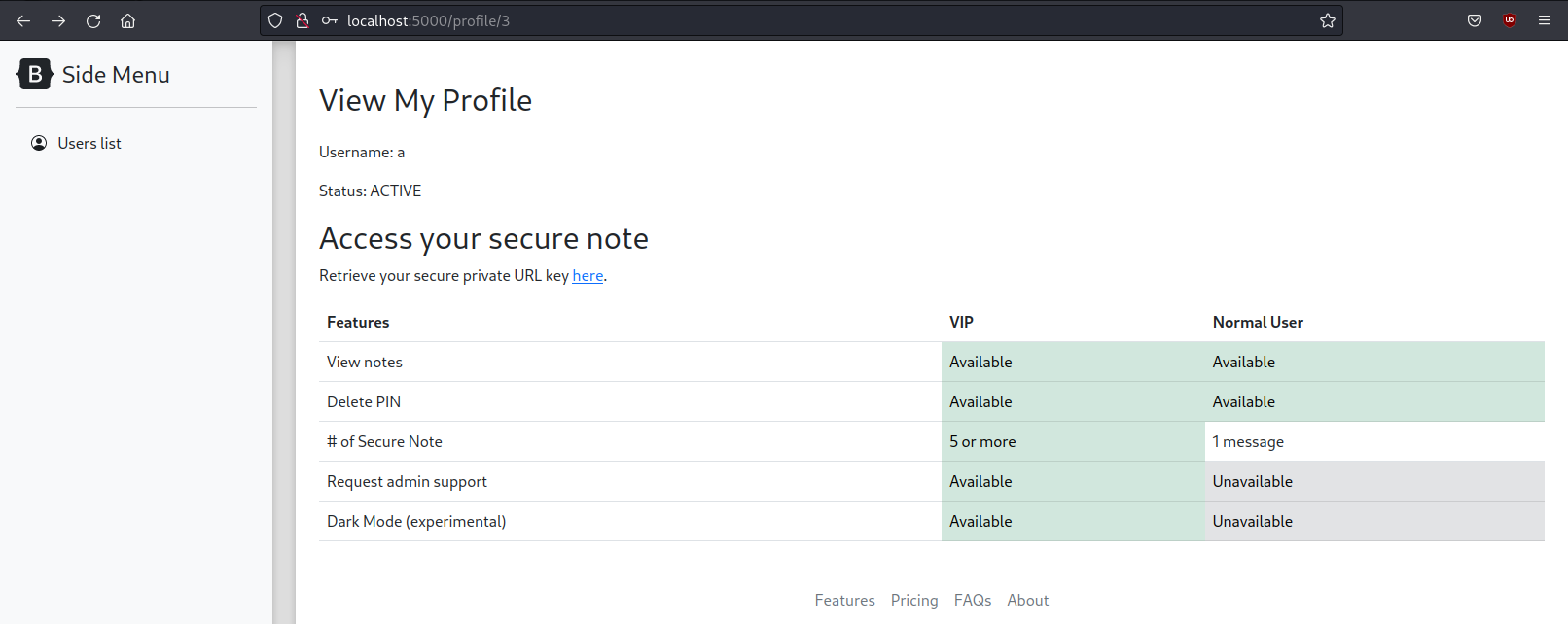Click Normal User Available in View notes row

coord(1374,362)
